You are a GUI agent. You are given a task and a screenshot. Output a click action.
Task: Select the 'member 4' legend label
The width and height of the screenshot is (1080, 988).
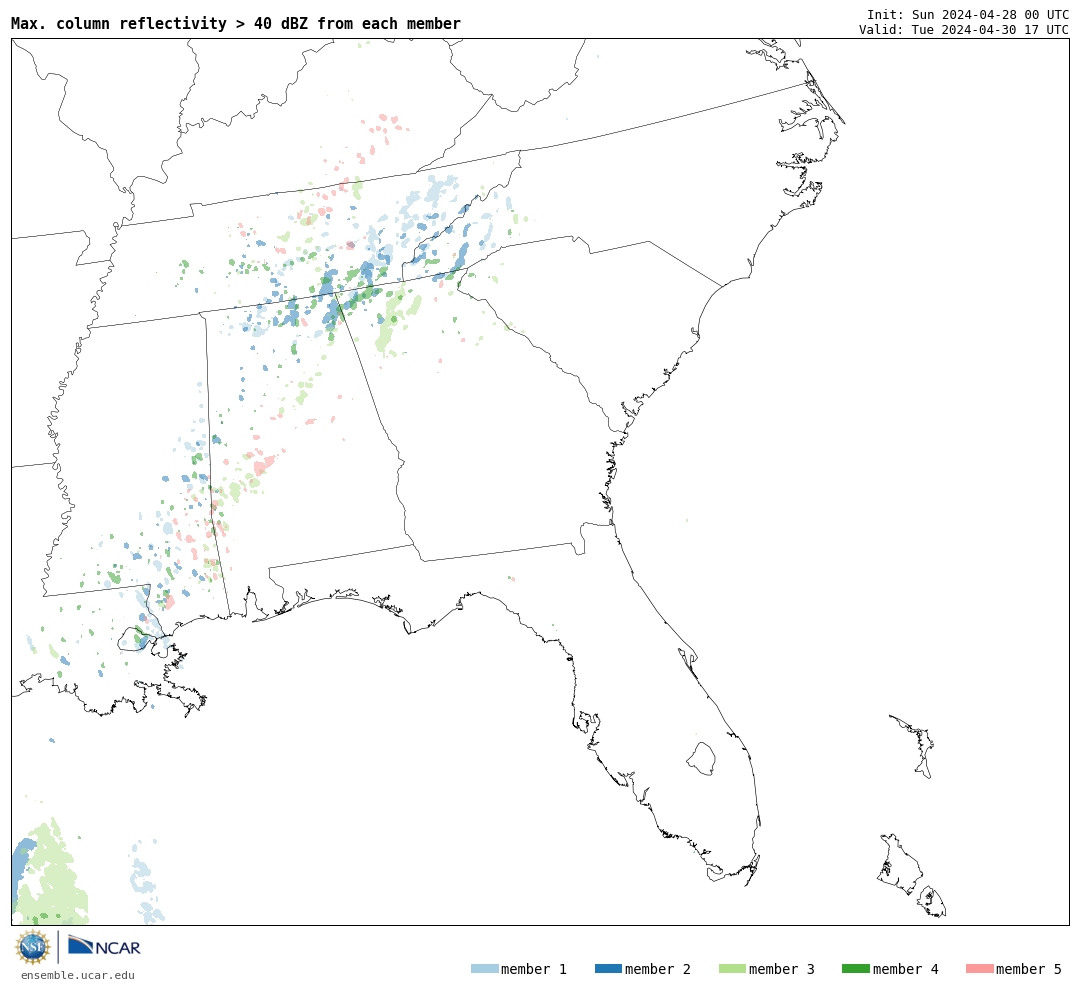click(x=905, y=969)
